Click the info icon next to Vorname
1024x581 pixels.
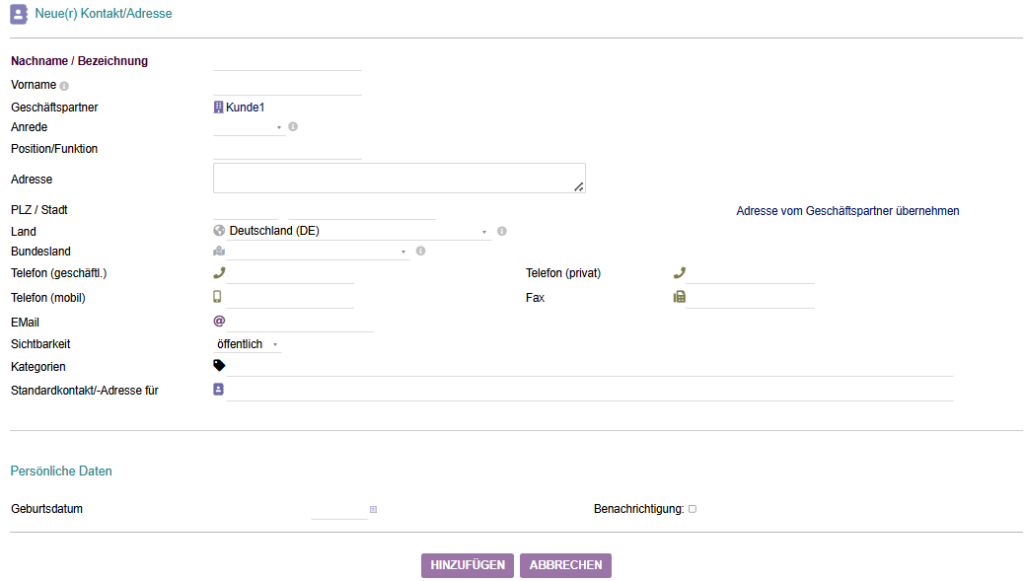point(64,86)
